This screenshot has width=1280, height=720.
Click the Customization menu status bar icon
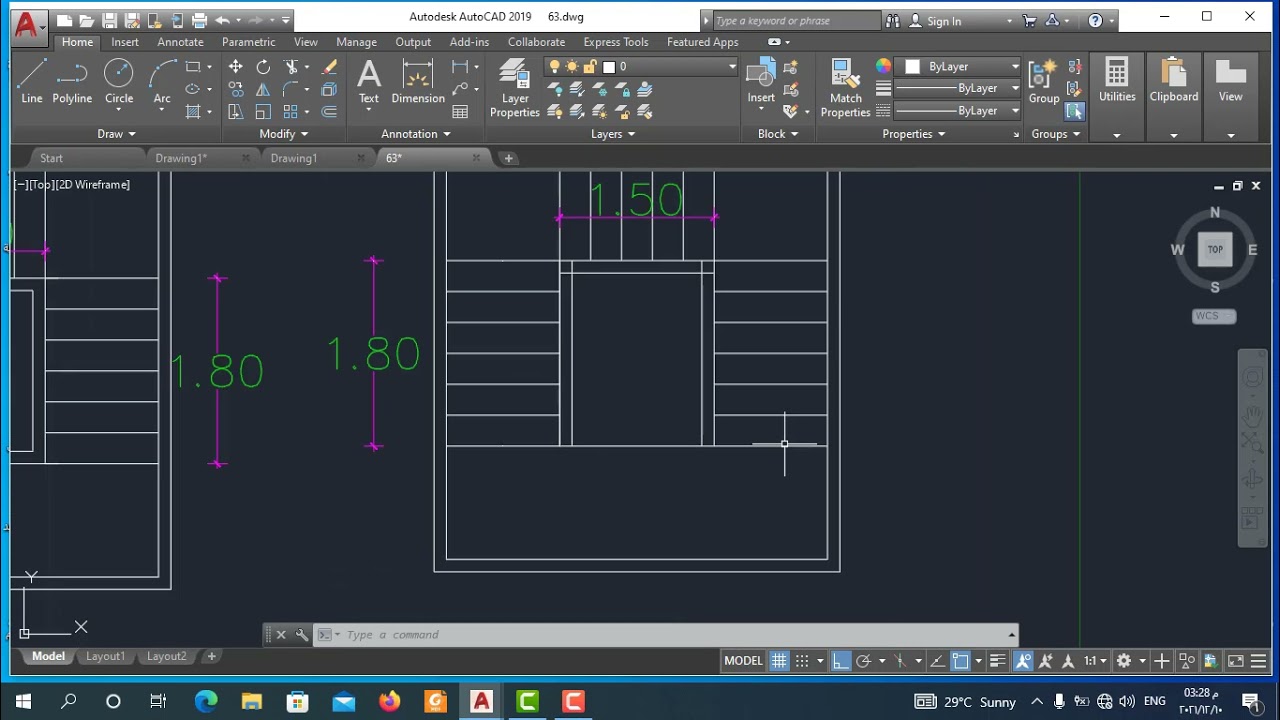tap(1258, 661)
